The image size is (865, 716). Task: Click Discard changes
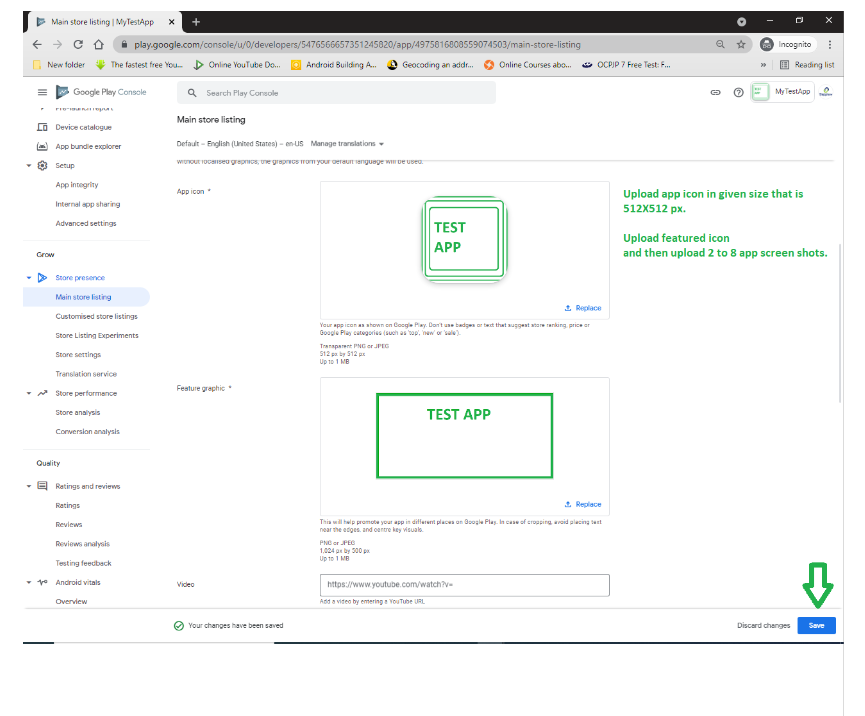[x=763, y=626]
